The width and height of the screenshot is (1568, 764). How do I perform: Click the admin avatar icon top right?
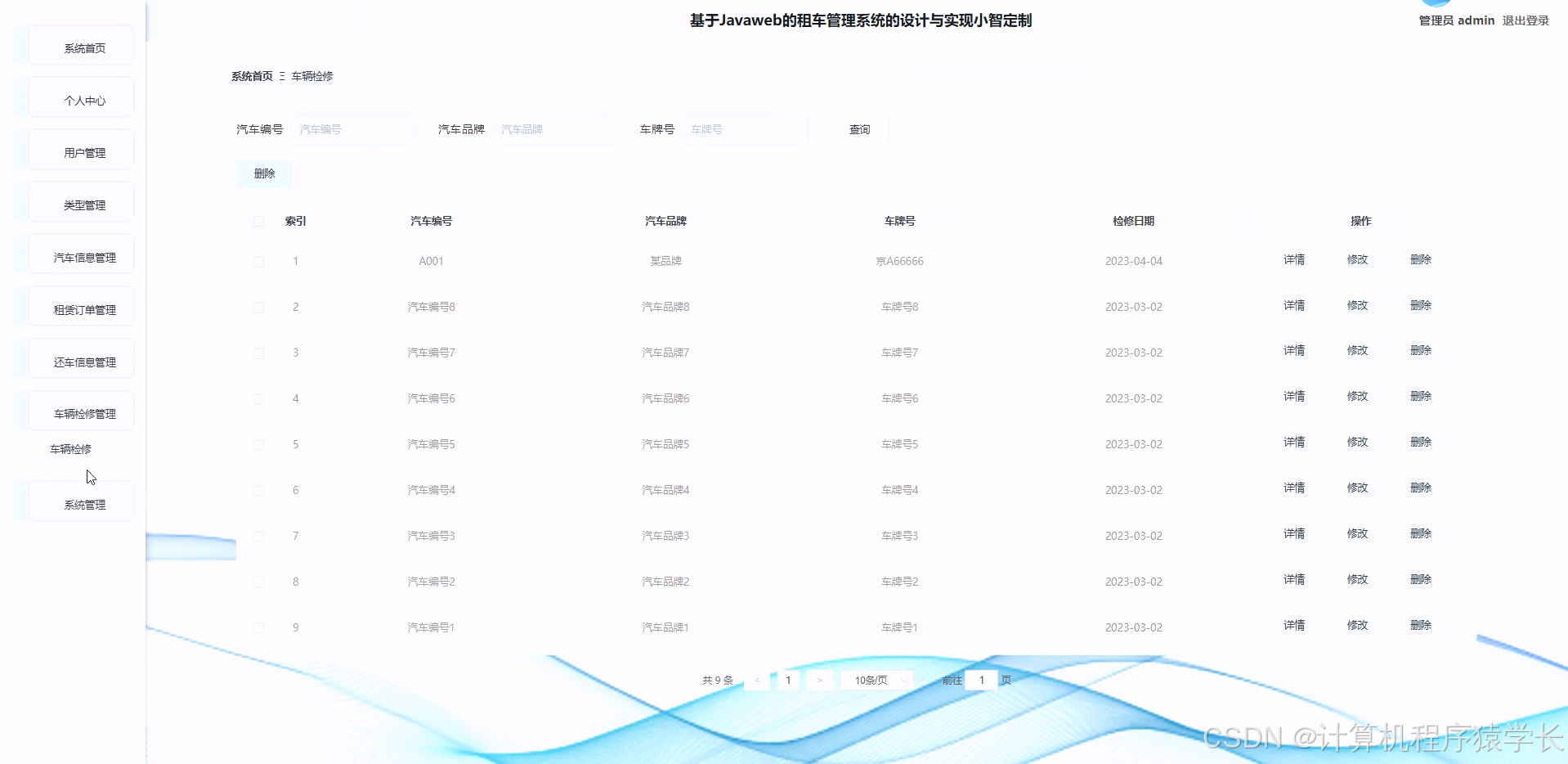tap(1434, 4)
